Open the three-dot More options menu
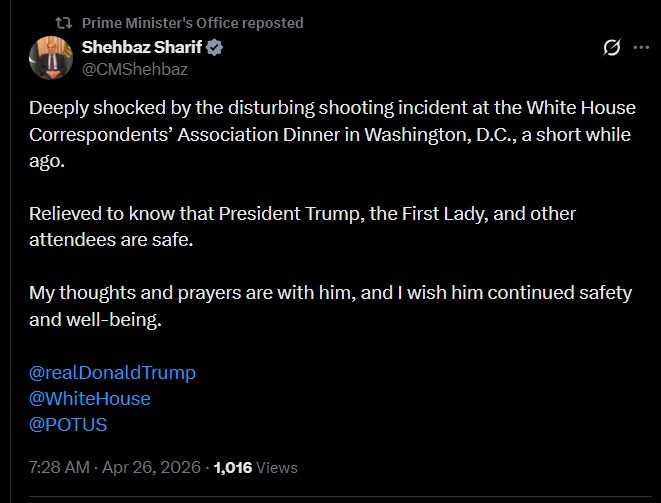The width and height of the screenshot is (661, 503). pyautogui.click(x=641, y=48)
